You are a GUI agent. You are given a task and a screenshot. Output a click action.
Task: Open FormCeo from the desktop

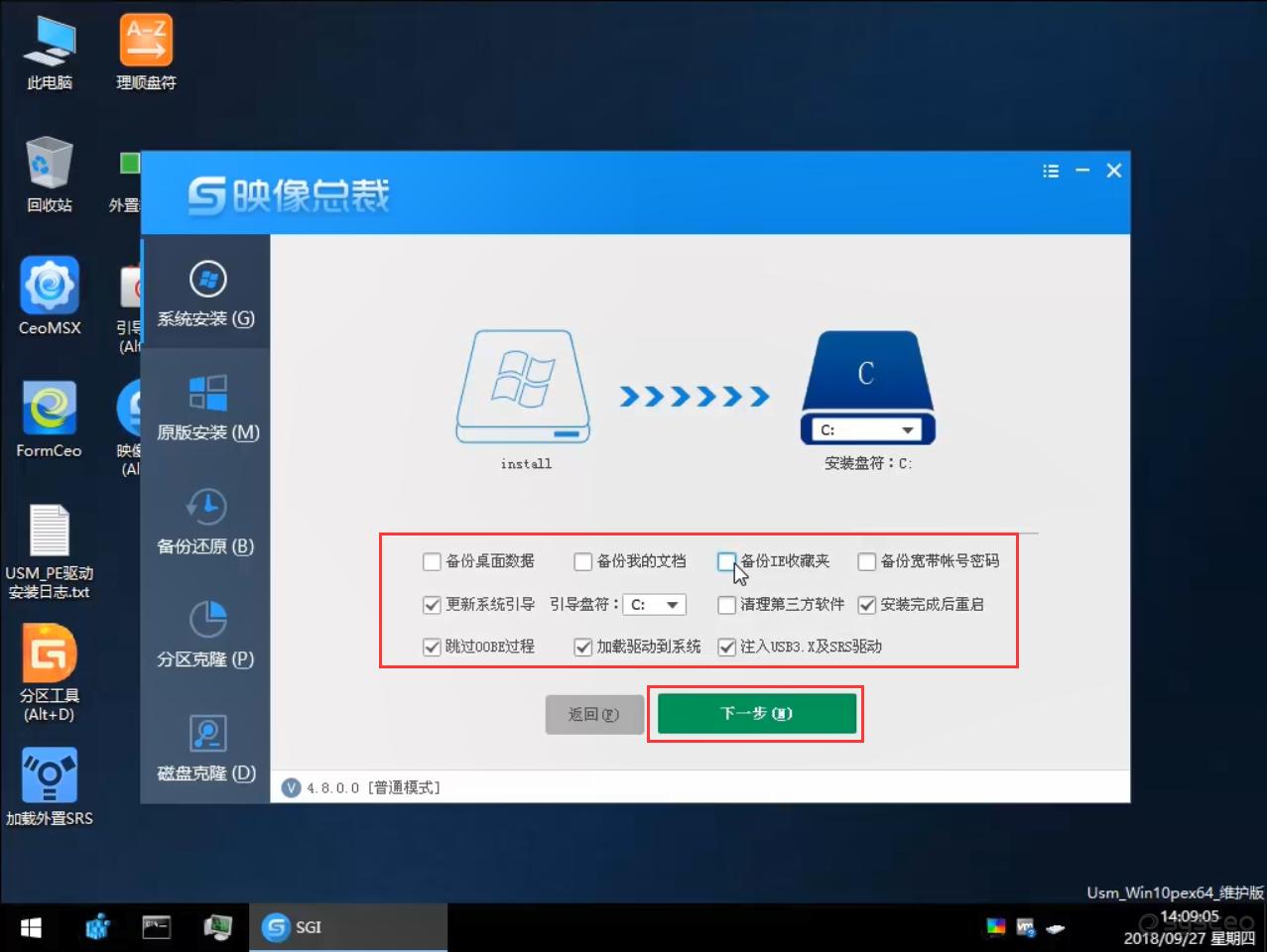[48, 409]
